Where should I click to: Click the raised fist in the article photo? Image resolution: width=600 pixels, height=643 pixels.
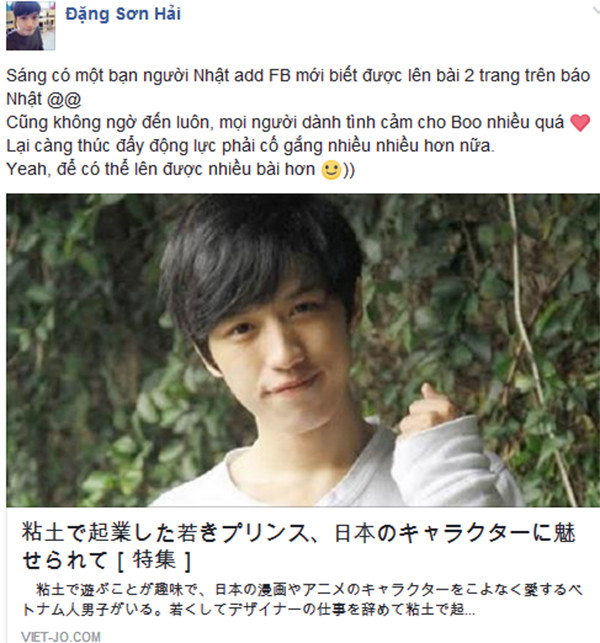427,410
